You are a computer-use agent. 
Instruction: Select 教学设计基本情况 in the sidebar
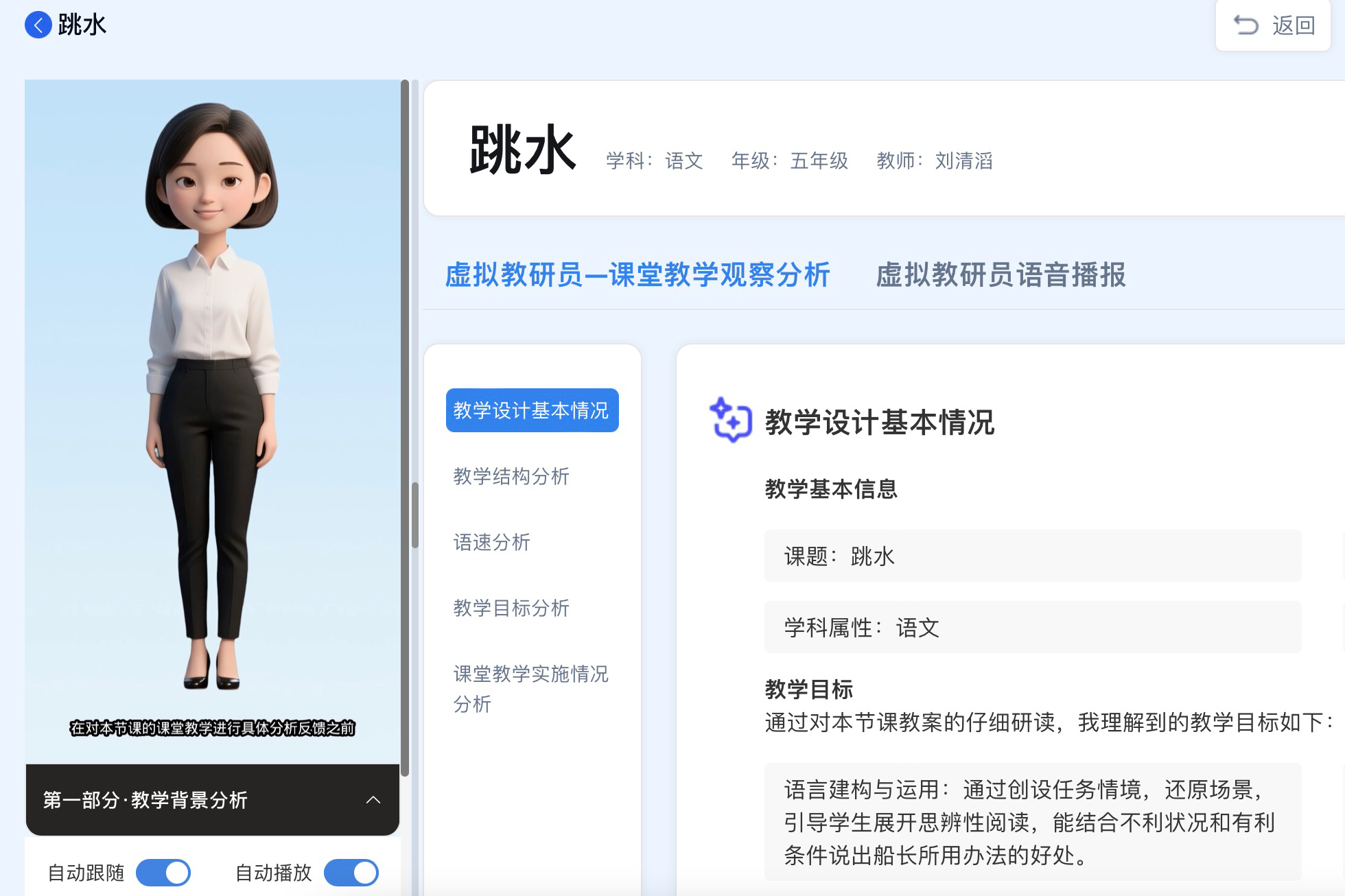(x=532, y=410)
